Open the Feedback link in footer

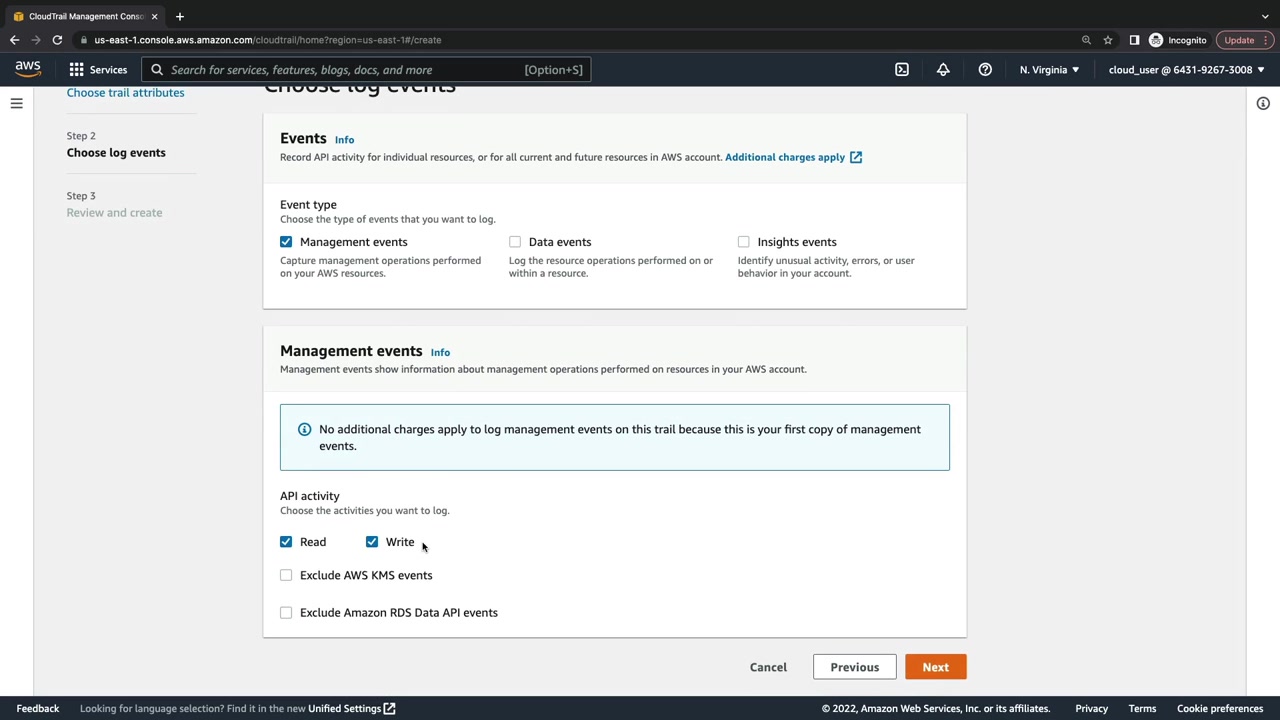38,709
